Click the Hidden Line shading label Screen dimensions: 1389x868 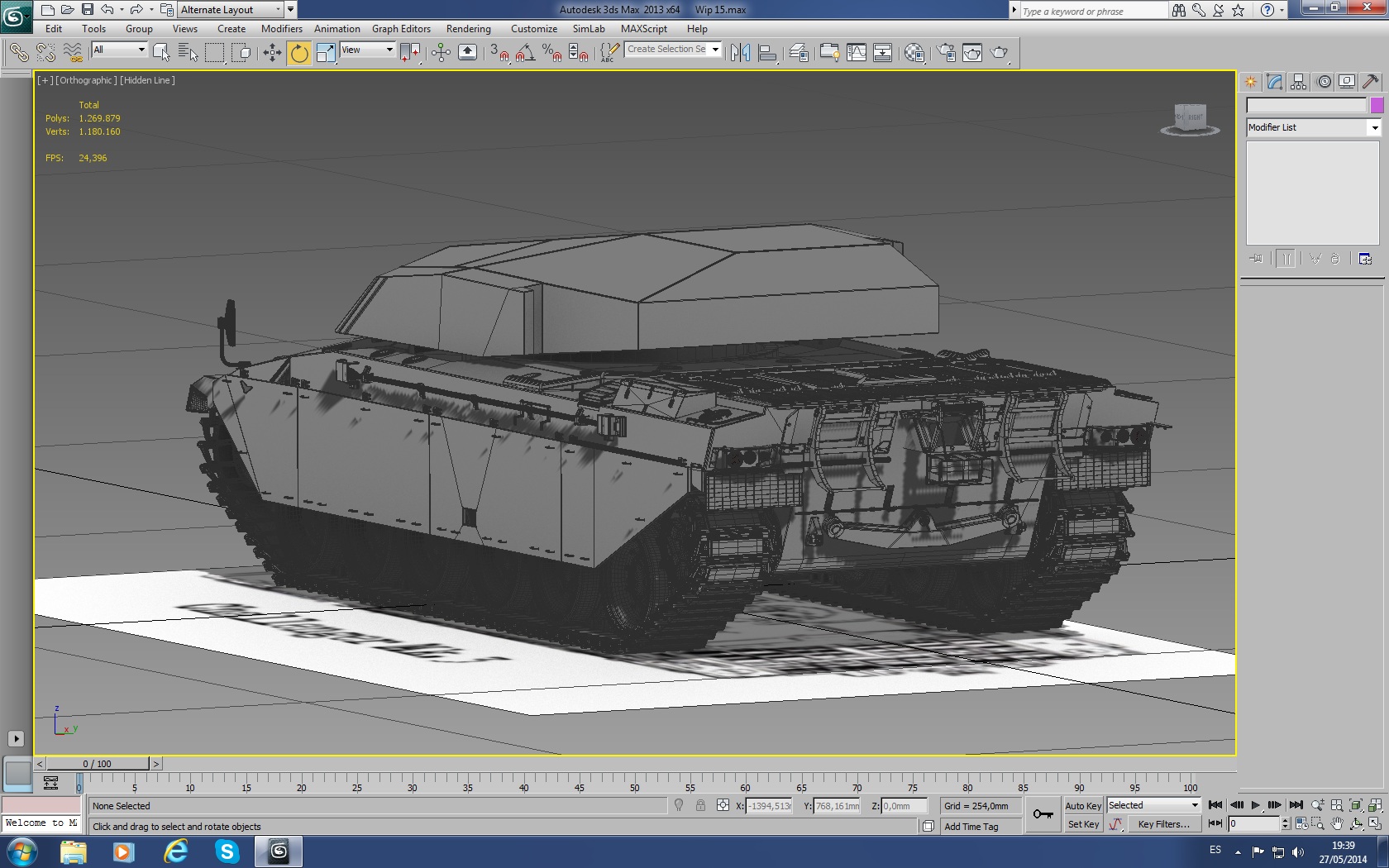pos(147,80)
